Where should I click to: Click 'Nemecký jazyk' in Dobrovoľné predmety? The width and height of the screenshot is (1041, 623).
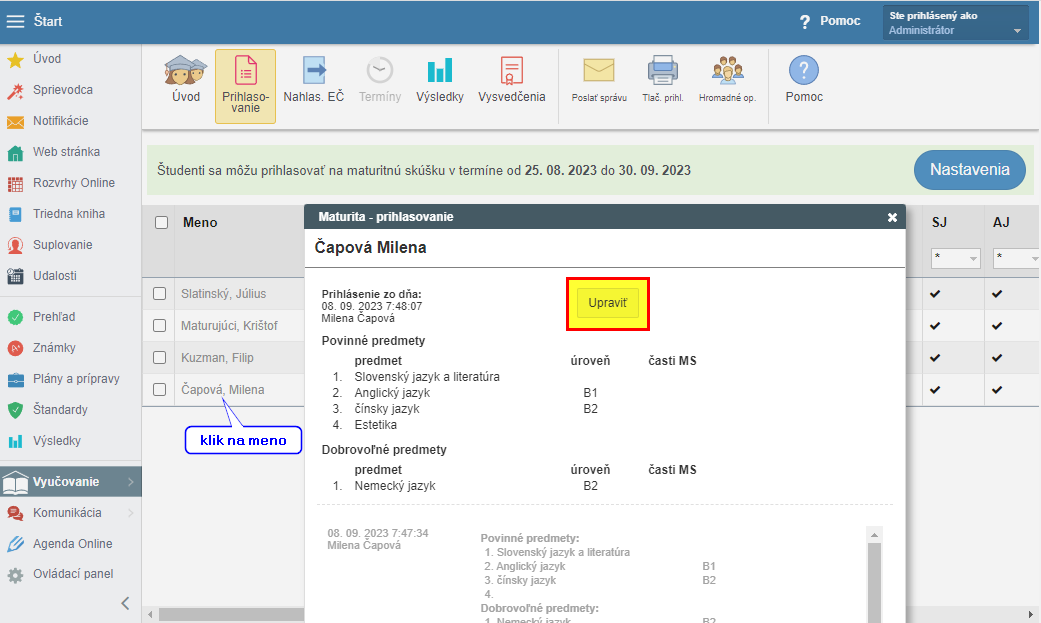pos(394,486)
